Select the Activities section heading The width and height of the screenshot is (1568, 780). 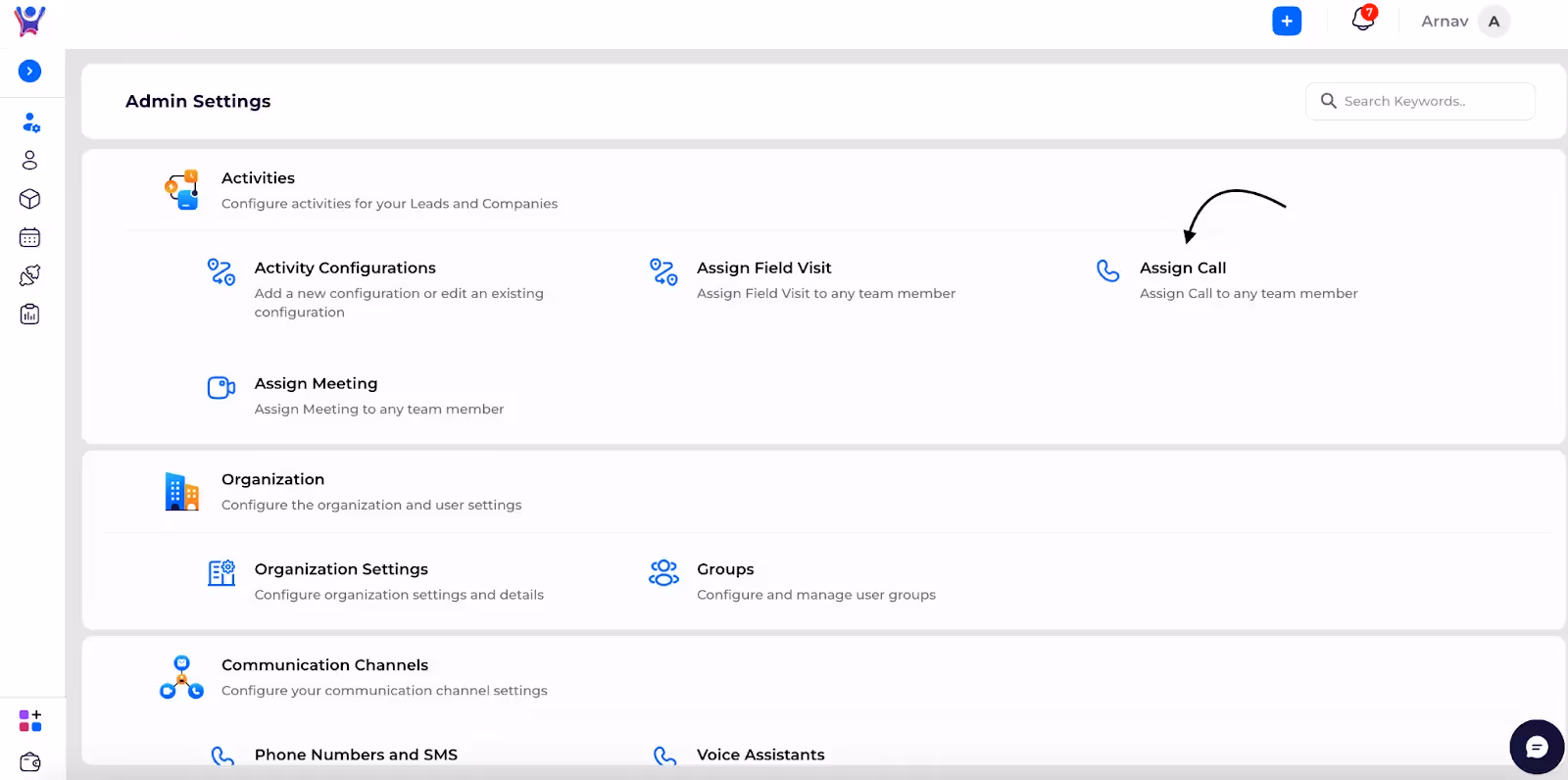pyautogui.click(x=258, y=178)
